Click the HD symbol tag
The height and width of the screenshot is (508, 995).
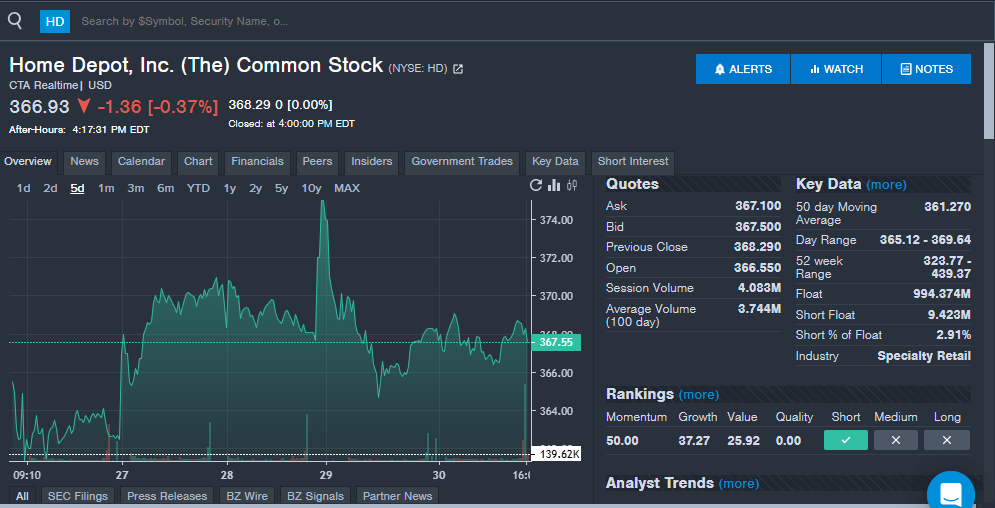[x=55, y=22]
